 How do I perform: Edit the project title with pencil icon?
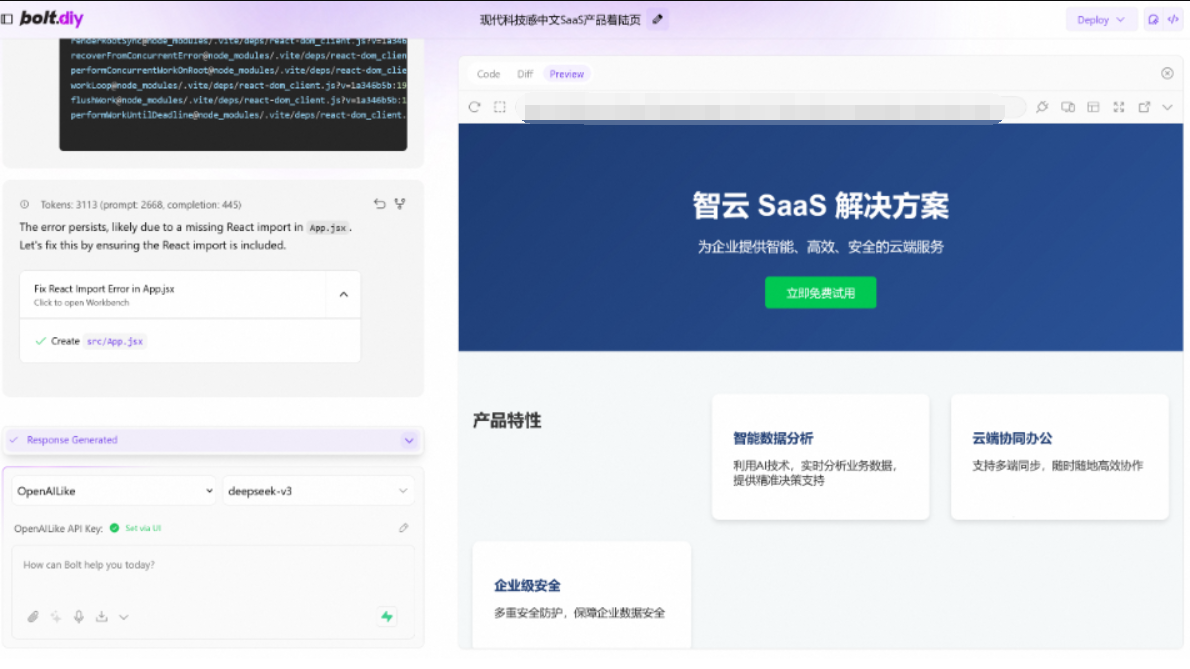click(x=657, y=19)
